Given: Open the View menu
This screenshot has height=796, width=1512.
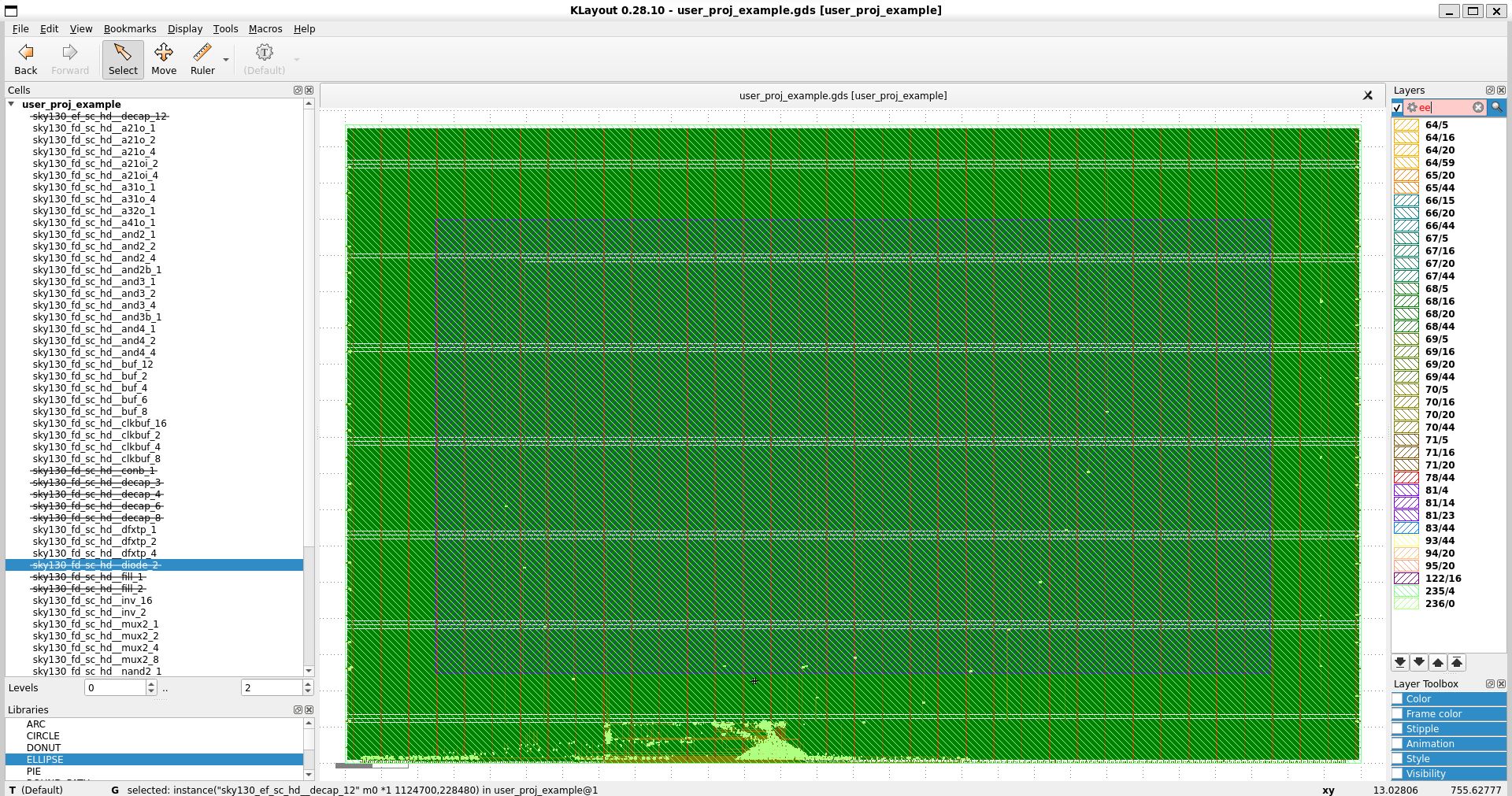Looking at the screenshot, I should tap(81, 29).
